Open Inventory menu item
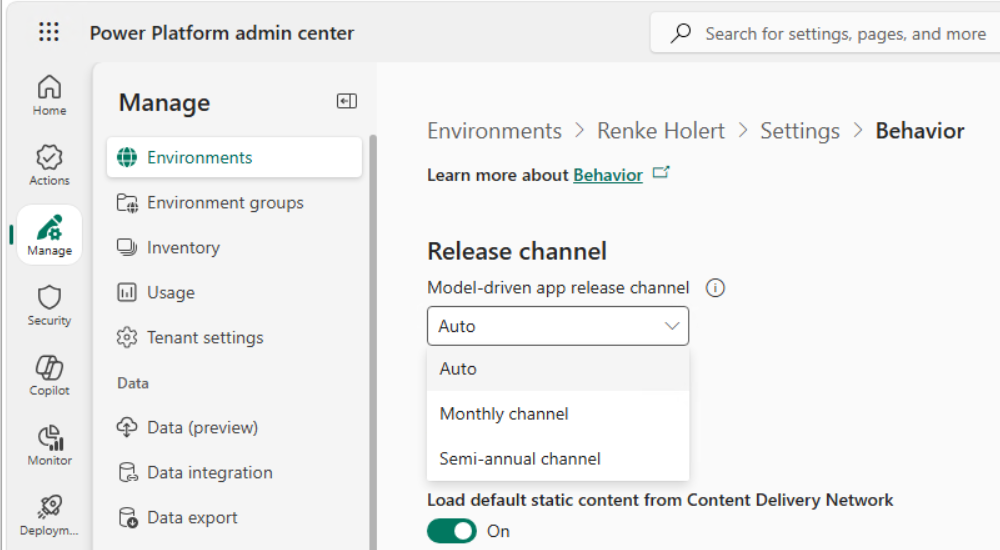1000x550 pixels. pos(235,247)
